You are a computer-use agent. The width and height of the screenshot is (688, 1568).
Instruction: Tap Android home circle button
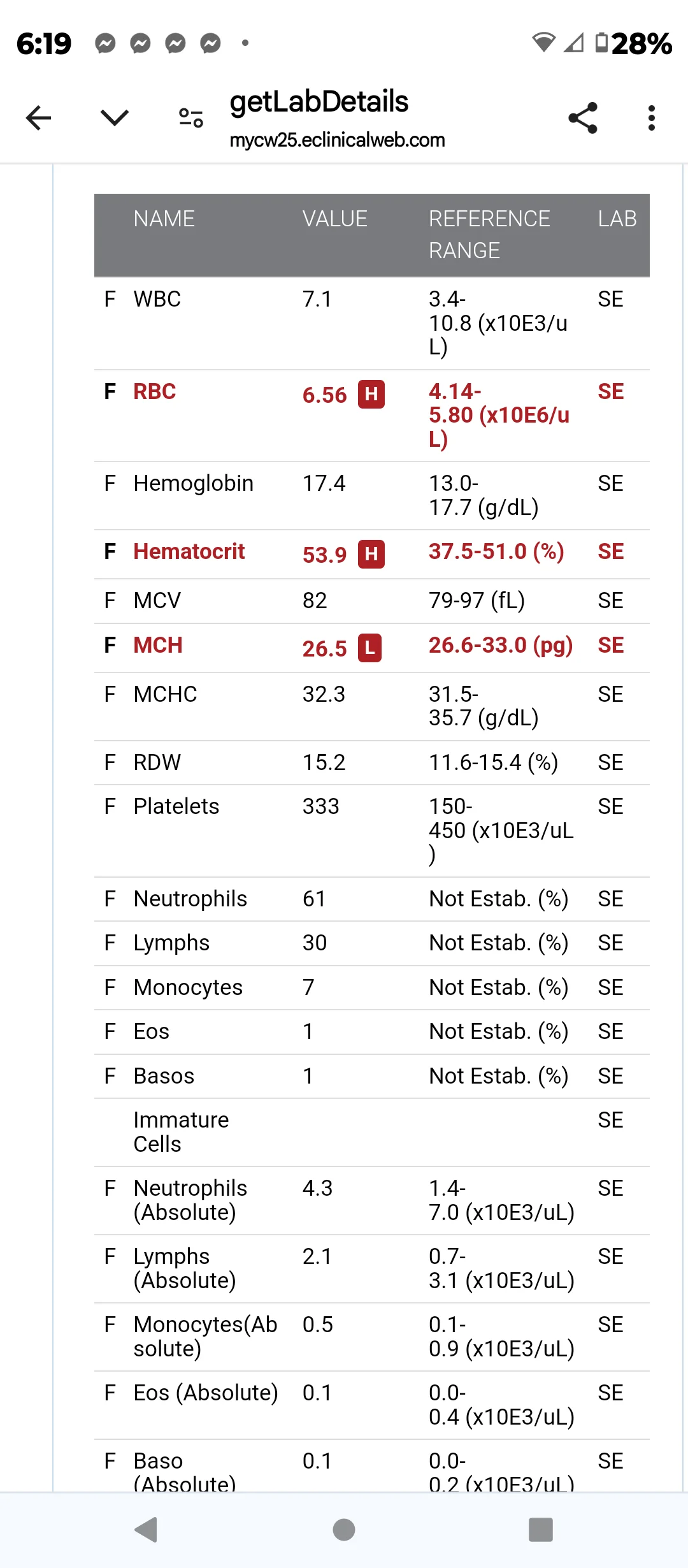(344, 1530)
